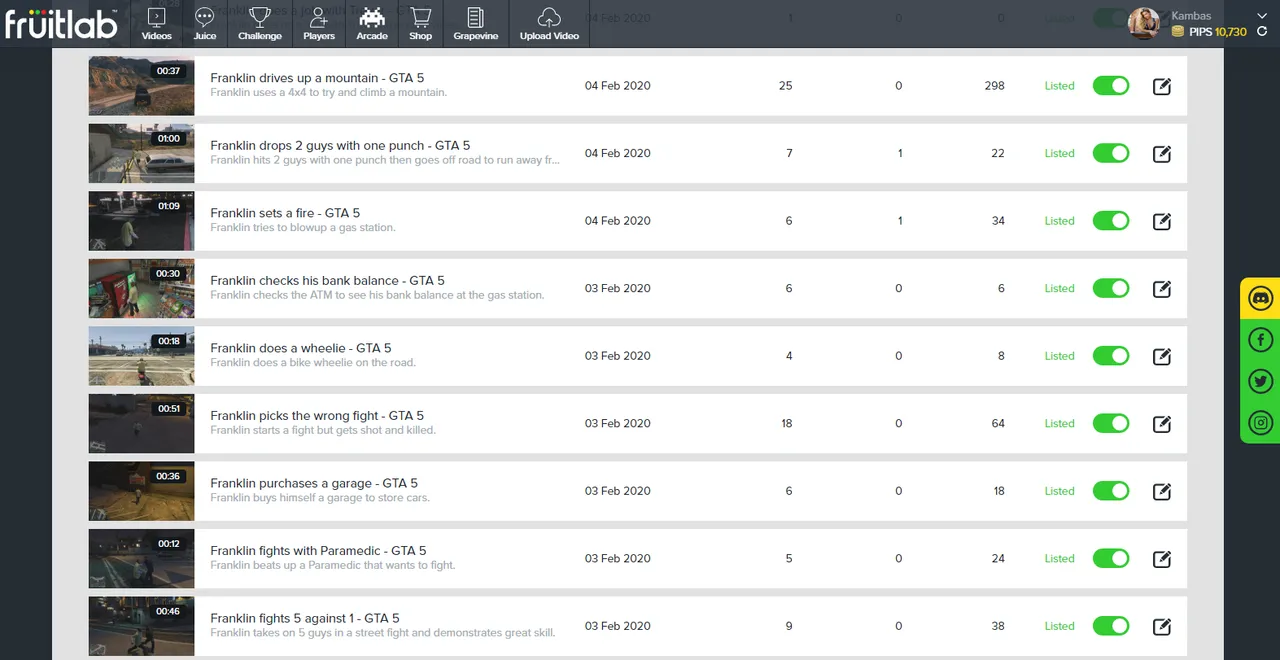Image resolution: width=1280 pixels, height=660 pixels.
Task: Toggle listing for Franklin drops 2 guys
Action: pos(1111,153)
